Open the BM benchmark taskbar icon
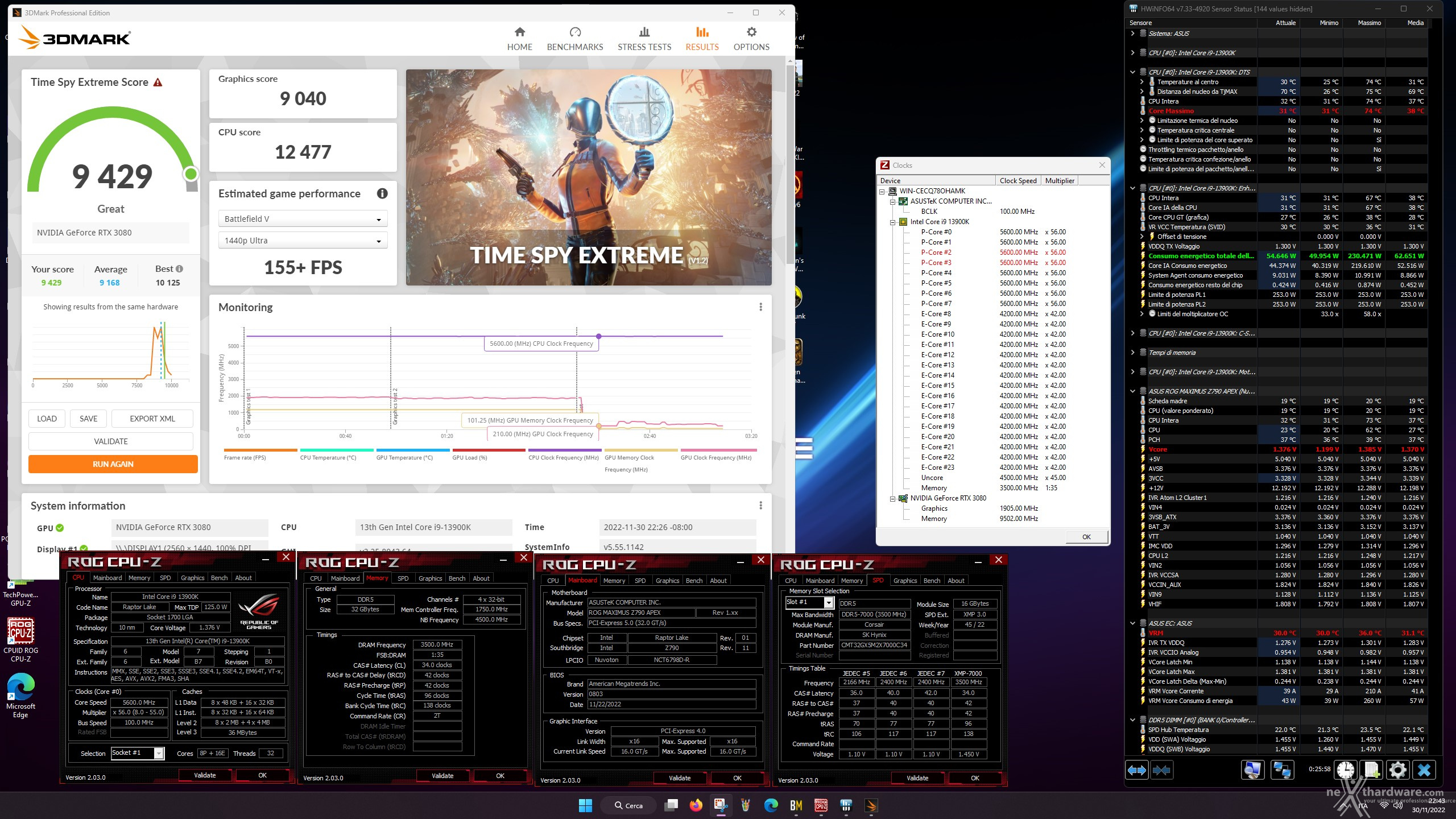Screen dimensions: 1456x819 click(x=796, y=805)
